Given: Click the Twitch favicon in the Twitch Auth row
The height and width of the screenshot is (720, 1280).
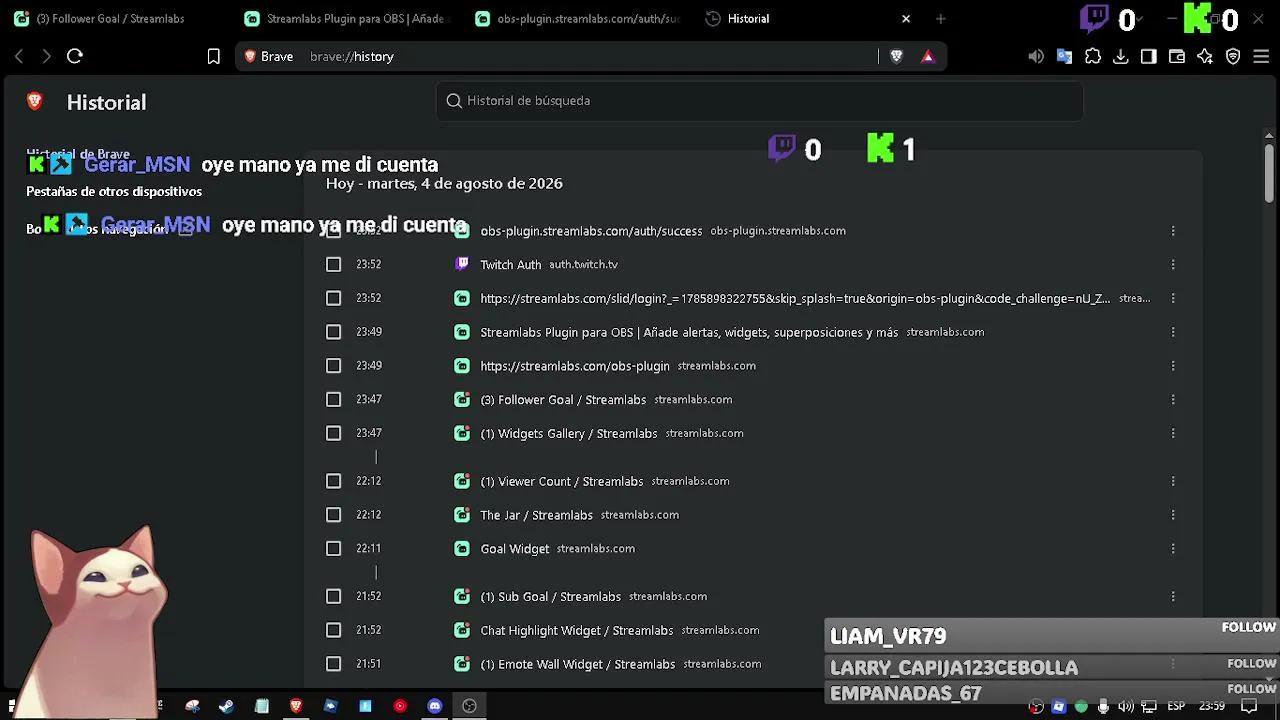Looking at the screenshot, I should [462, 264].
